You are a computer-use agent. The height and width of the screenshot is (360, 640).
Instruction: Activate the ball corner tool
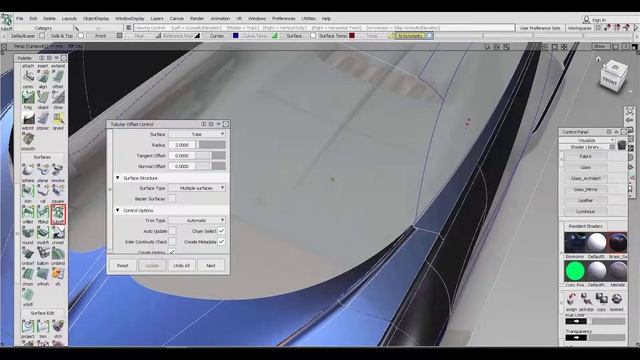(43, 253)
